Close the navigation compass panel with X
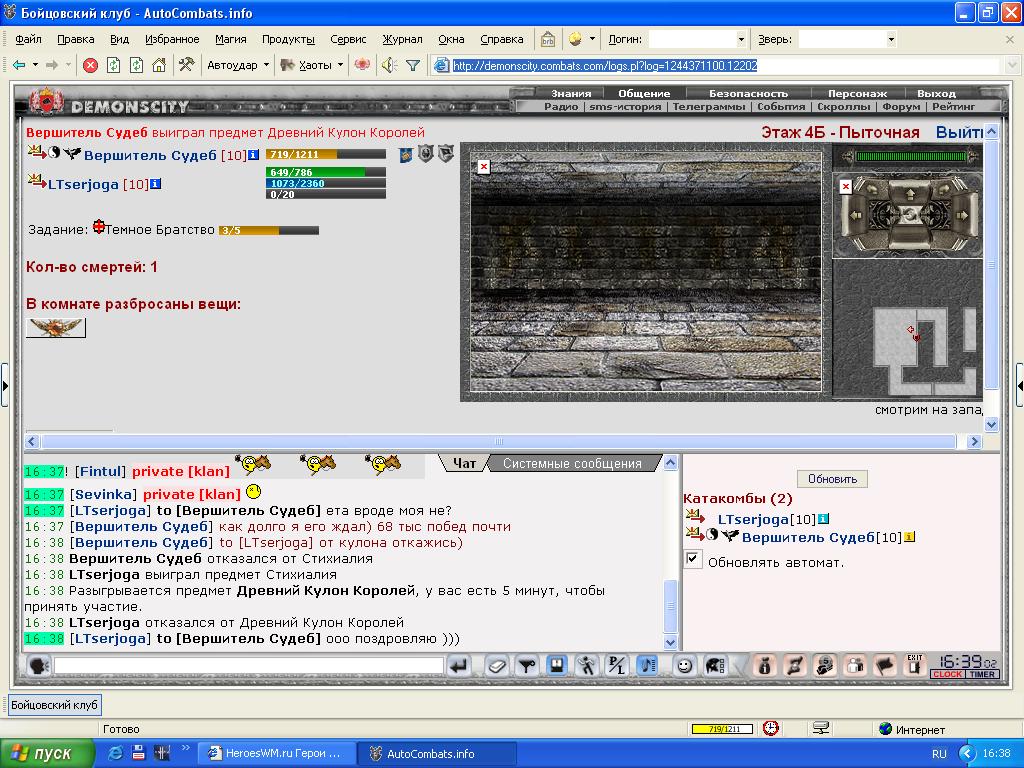Image resolution: width=1024 pixels, height=768 pixels. tap(845, 187)
